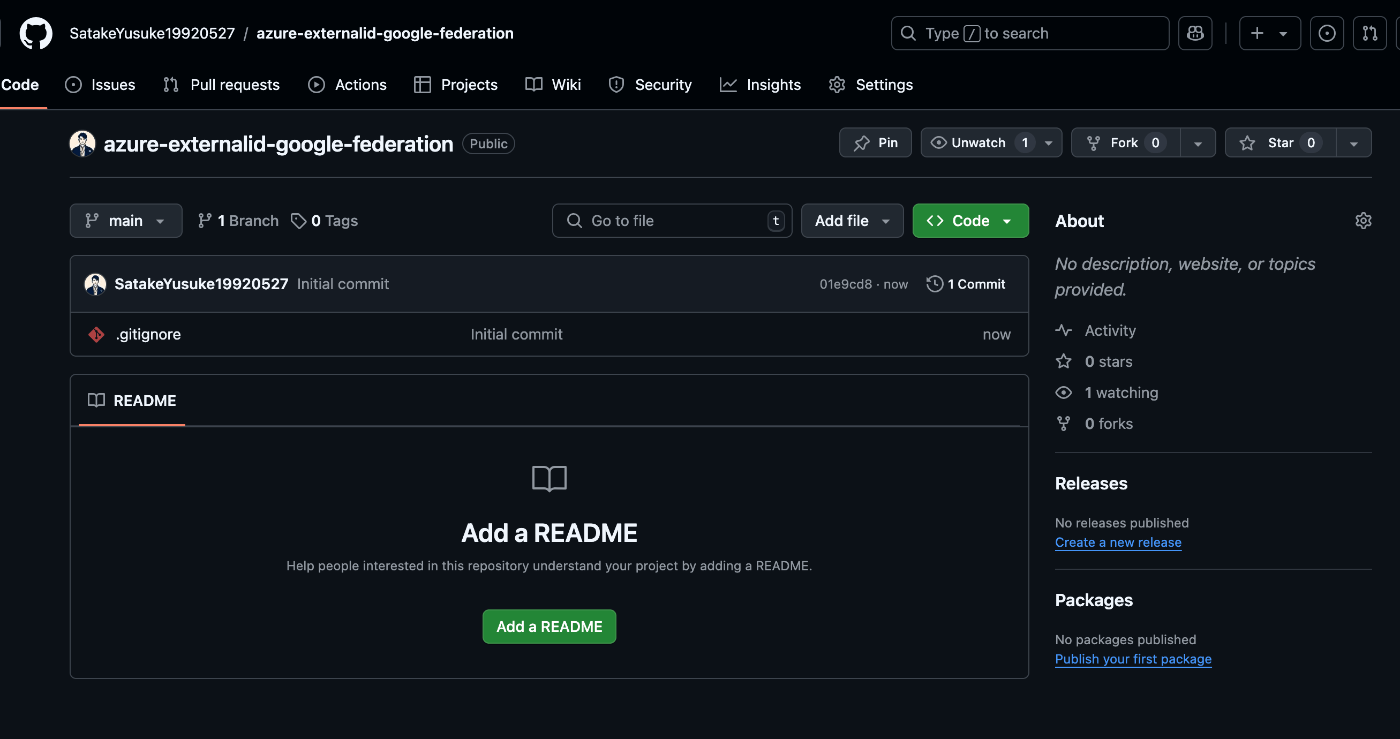This screenshot has height=739, width=1400.
Task: Create new item with plus dropdown
Action: tap(1270, 33)
